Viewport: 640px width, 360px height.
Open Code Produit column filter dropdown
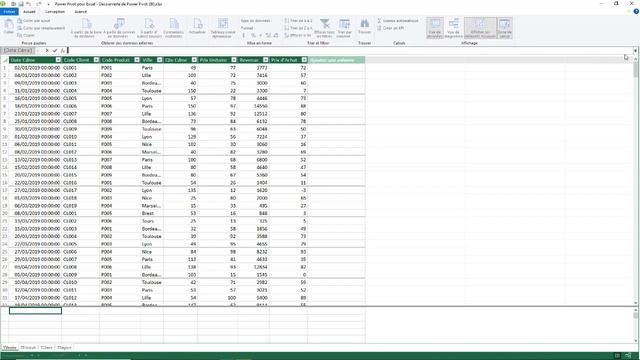click(137, 60)
